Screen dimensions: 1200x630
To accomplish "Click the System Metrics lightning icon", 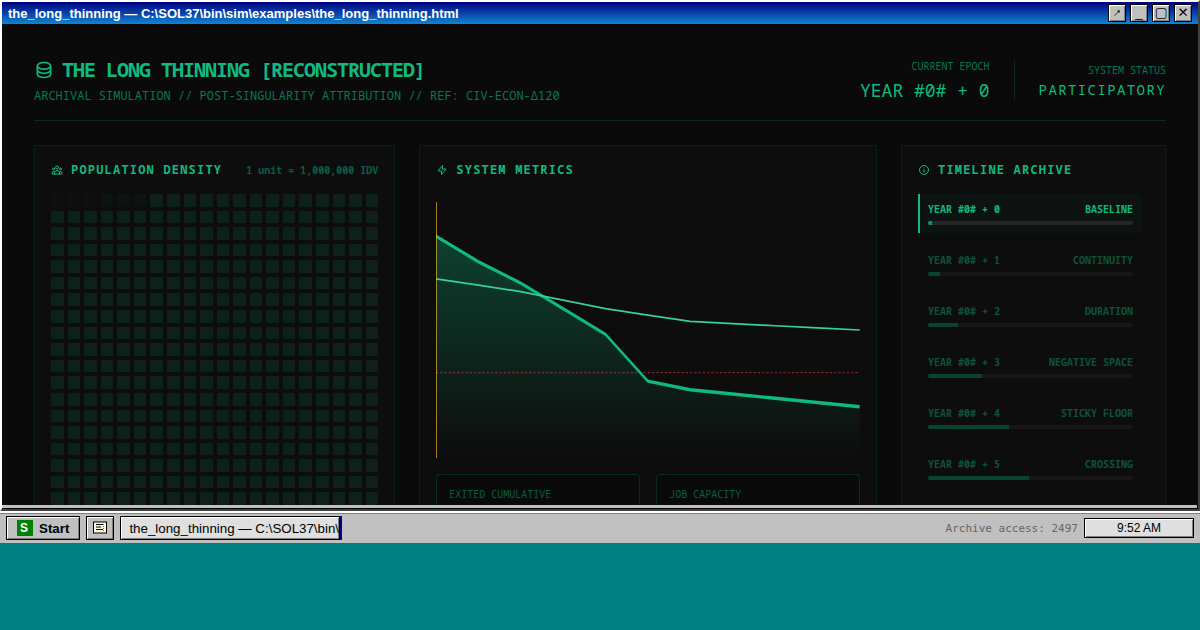I will tap(442, 171).
